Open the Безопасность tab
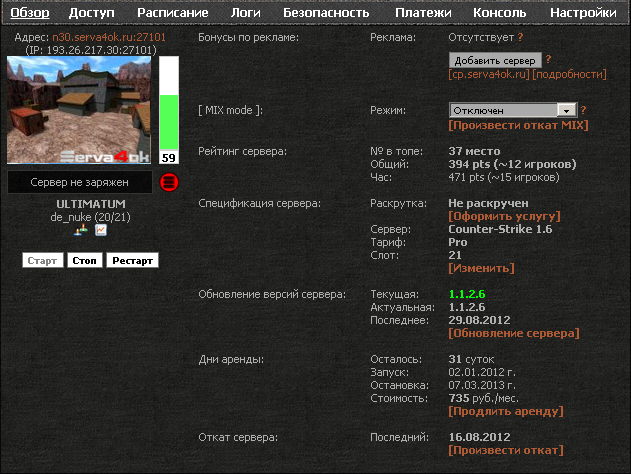Image resolution: width=631 pixels, height=474 pixels. point(326,13)
